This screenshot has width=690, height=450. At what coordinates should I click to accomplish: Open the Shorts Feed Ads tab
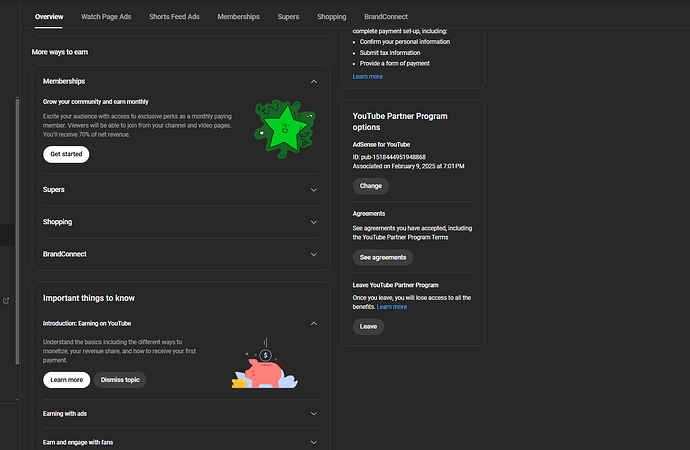point(174,17)
